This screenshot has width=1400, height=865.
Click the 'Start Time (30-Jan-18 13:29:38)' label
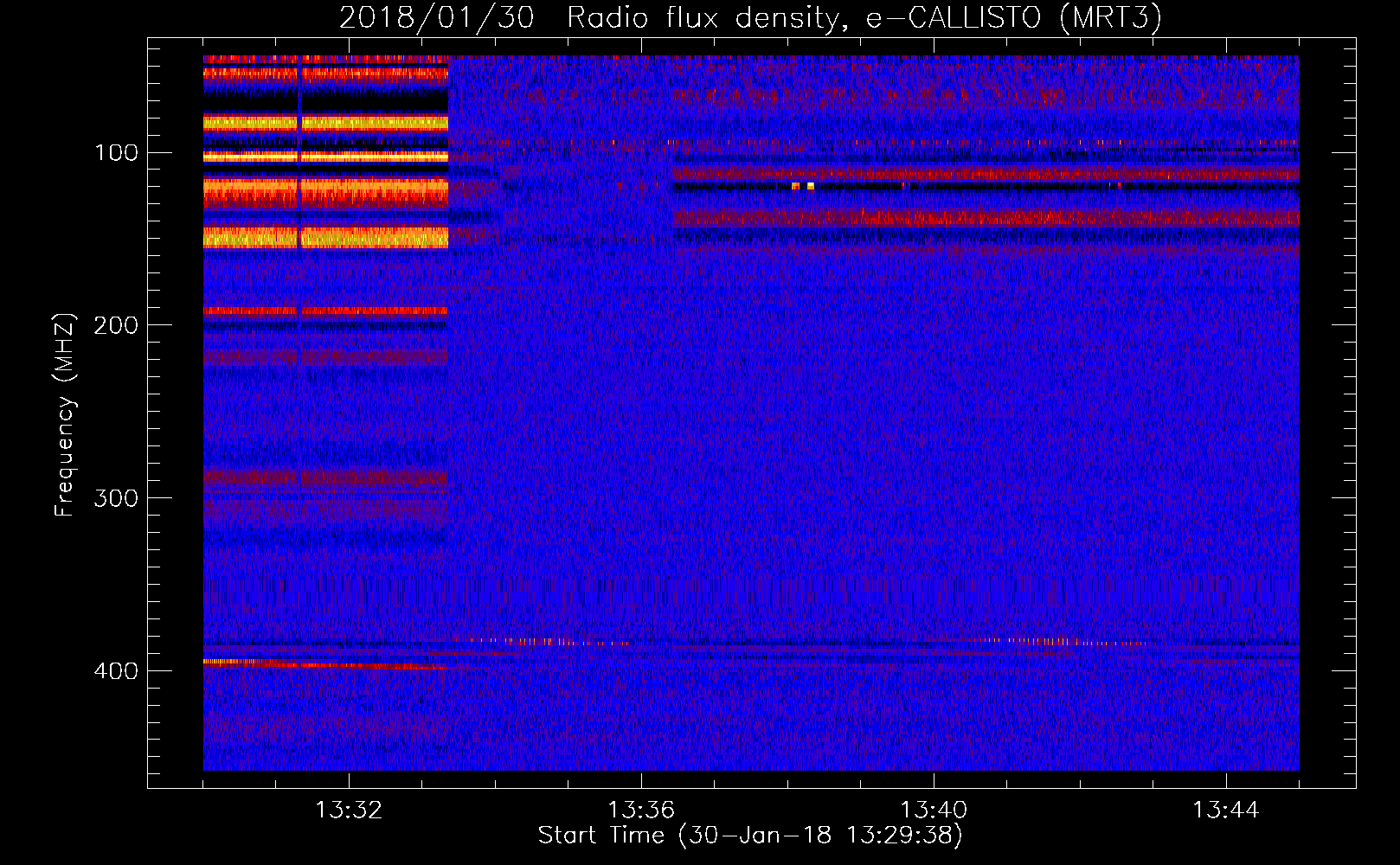[750, 836]
